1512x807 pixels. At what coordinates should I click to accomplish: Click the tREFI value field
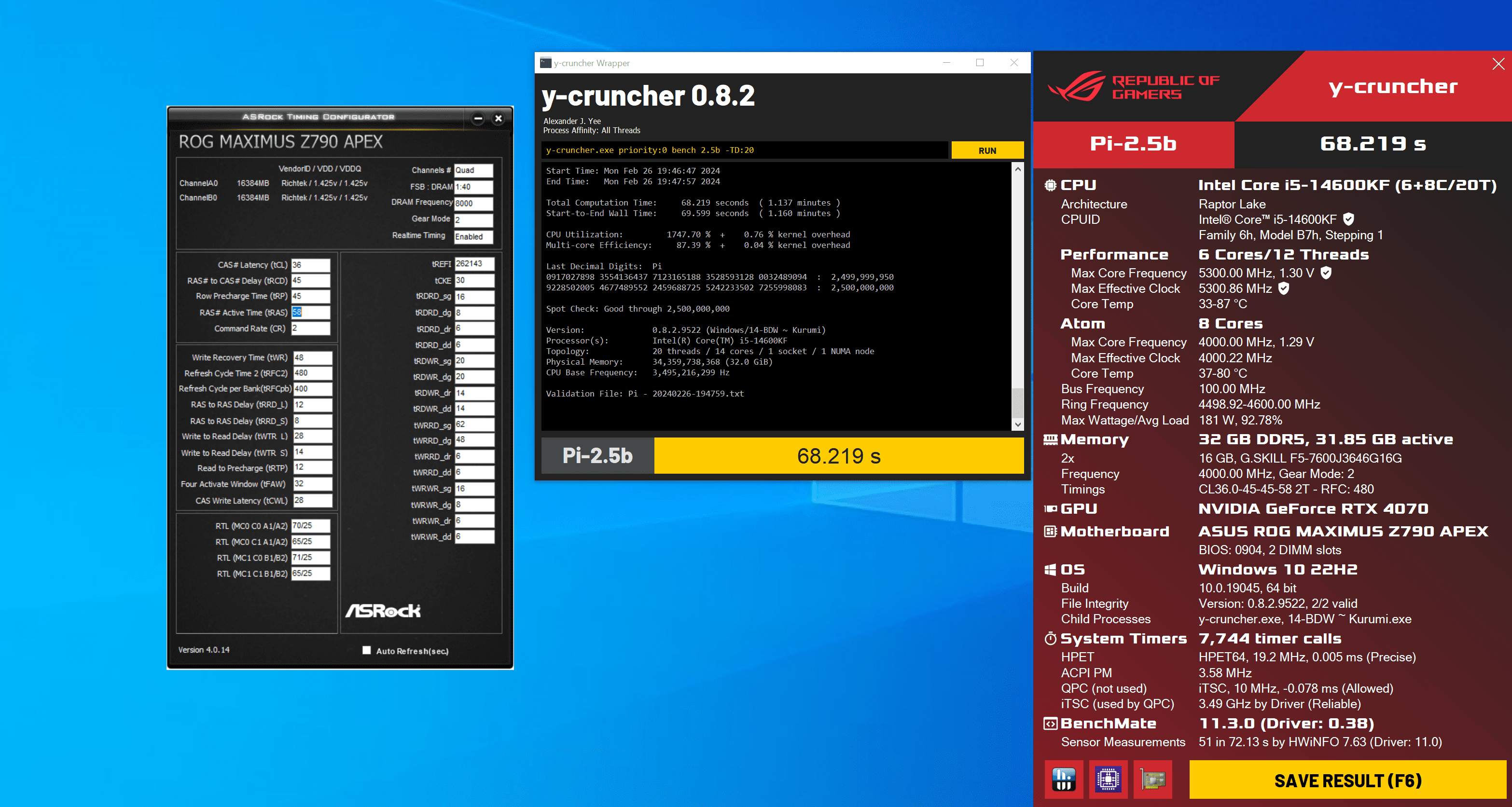pyautogui.click(x=474, y=264)
